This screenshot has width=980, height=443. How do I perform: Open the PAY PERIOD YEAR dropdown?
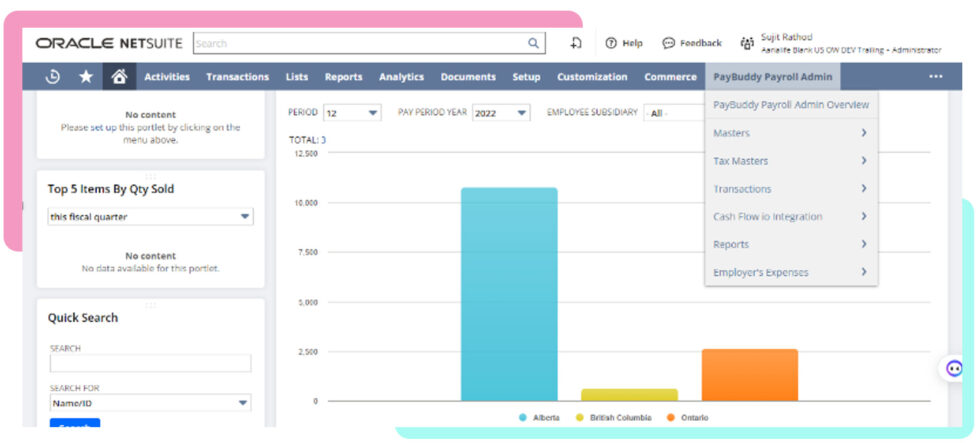point(501,113)
